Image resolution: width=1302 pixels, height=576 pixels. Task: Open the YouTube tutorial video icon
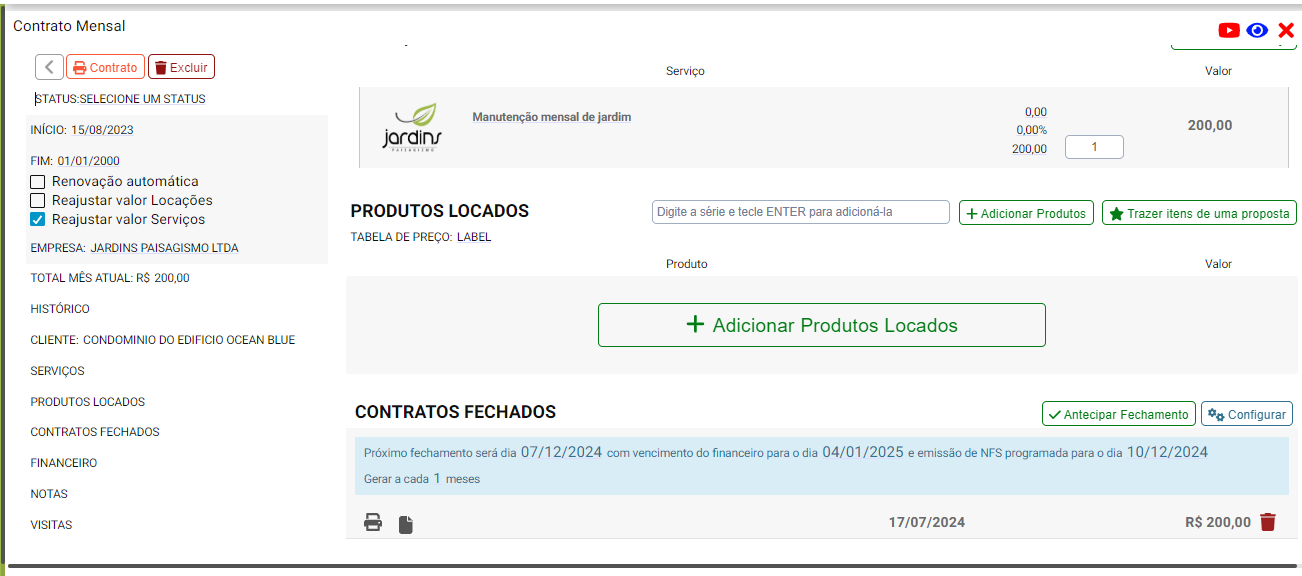click(1229, 30)
